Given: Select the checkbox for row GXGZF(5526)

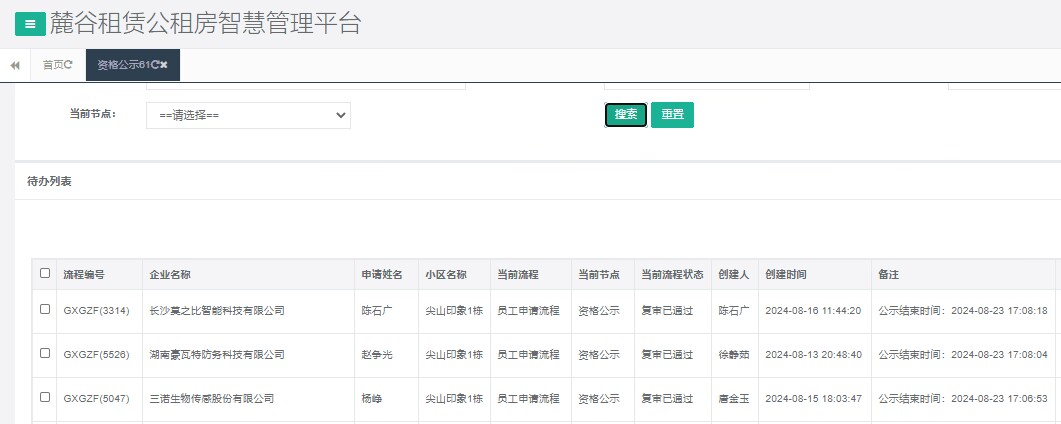Looking at the screenshot, I should (x=45, y=353).
